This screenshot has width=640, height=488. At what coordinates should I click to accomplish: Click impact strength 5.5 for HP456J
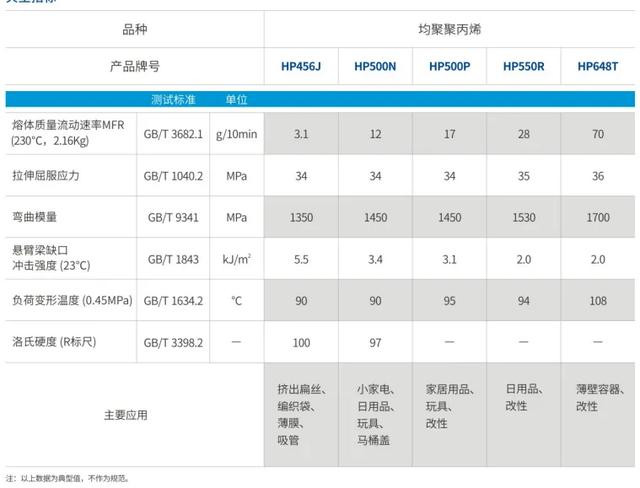[x=301, y=260]
